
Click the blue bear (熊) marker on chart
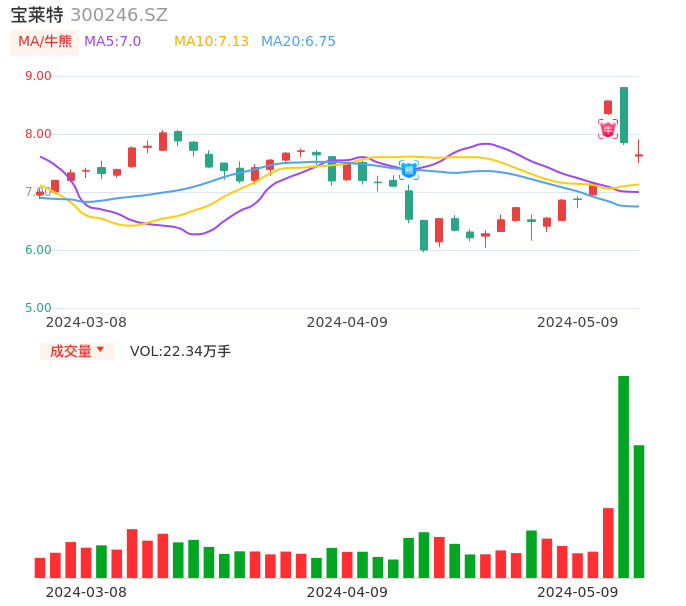[x=409, y=170]
